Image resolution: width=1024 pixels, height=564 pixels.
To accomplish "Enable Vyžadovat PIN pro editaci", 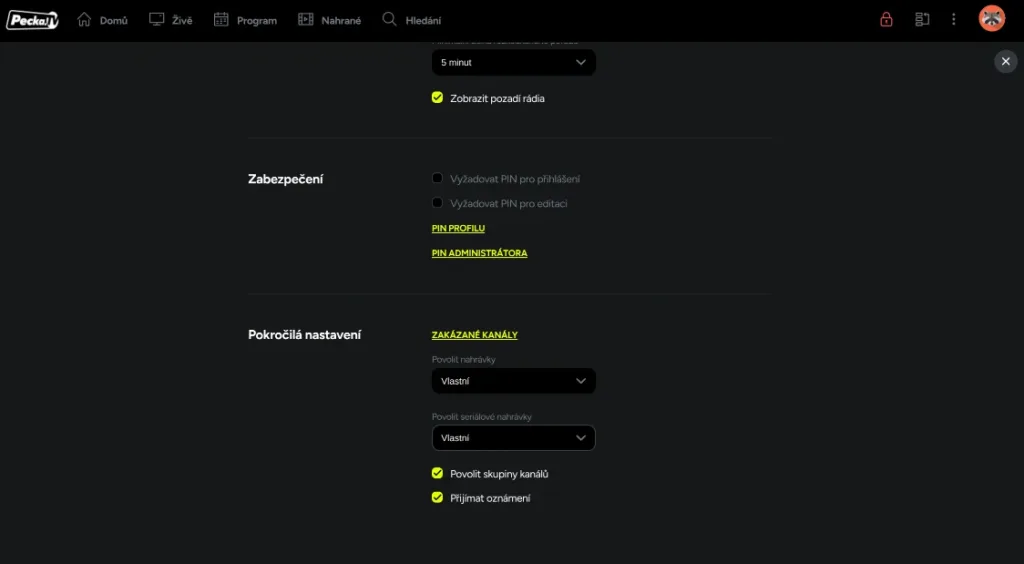I will tap(437, 203).
